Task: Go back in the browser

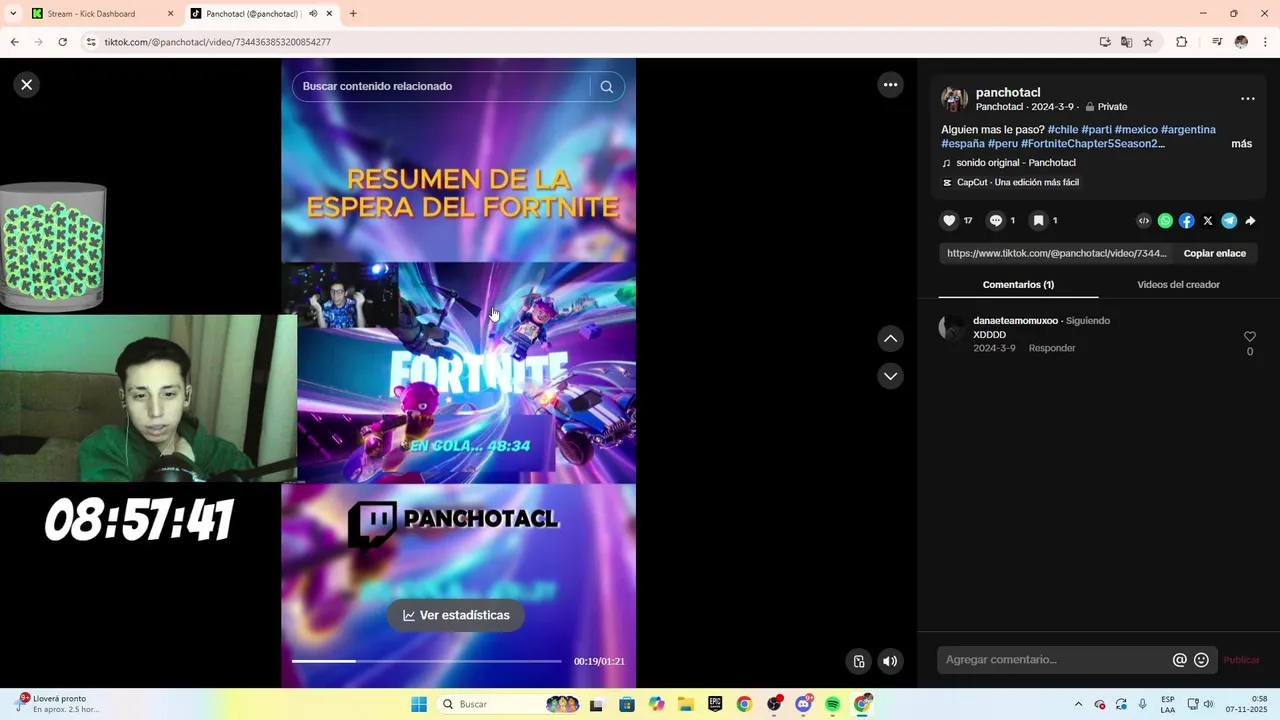Action: 14,42
